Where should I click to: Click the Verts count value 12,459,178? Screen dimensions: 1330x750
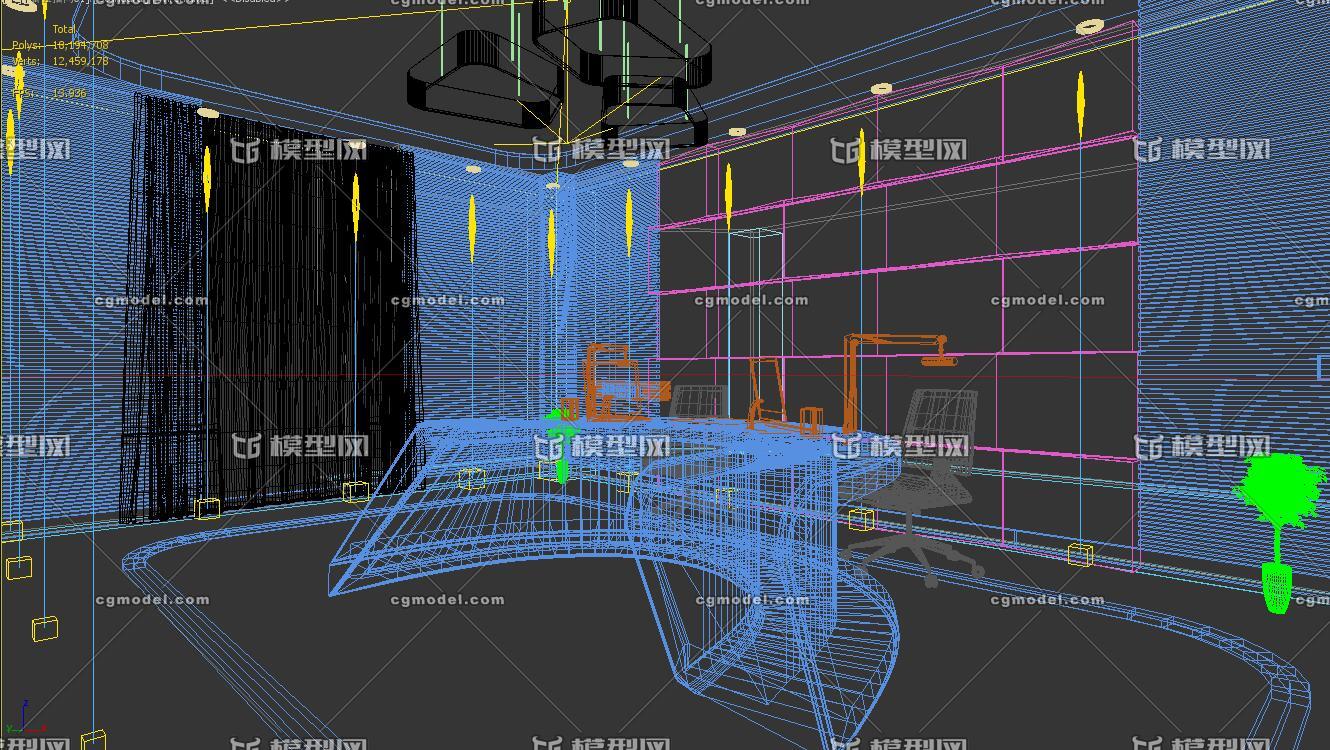(x=80, y=61)
